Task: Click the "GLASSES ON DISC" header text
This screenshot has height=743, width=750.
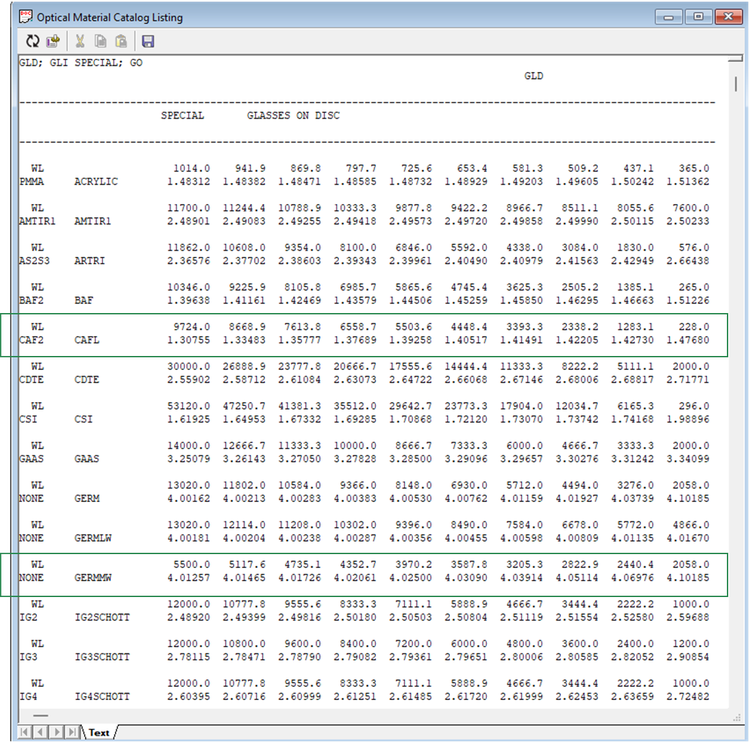Action: click(x=293, y=115)
